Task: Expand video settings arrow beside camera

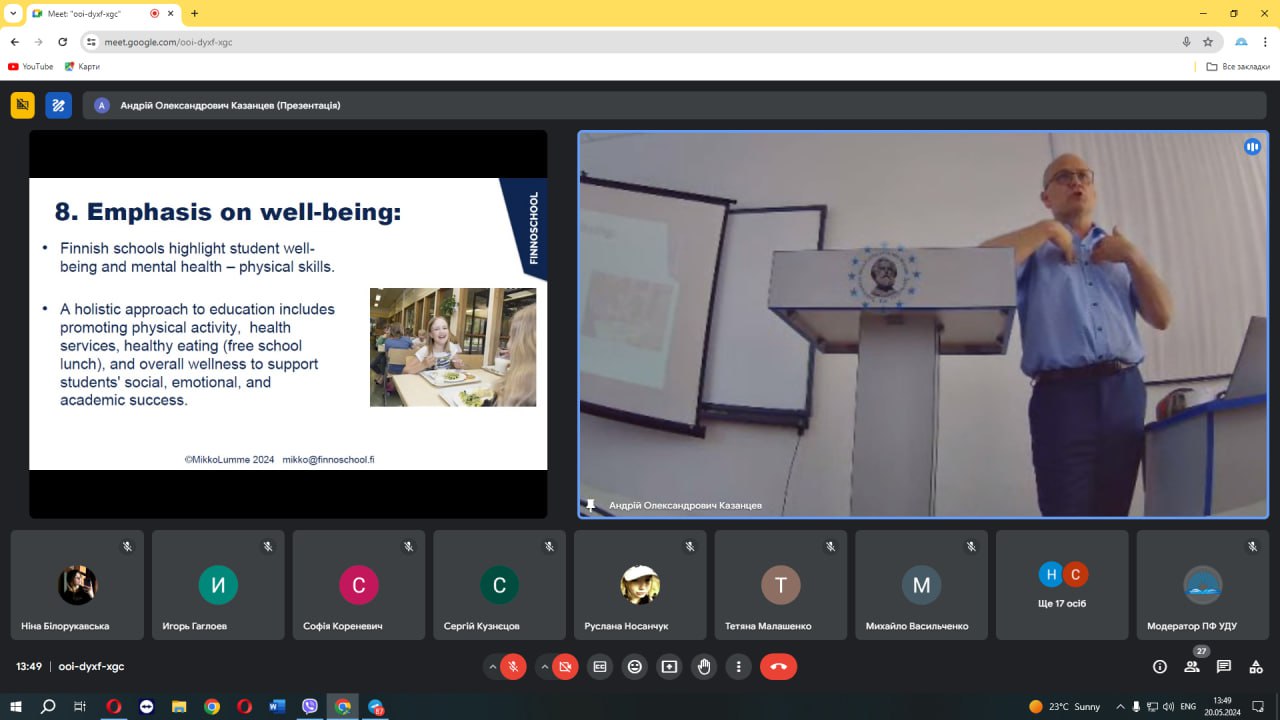Action: coord(544,666)
